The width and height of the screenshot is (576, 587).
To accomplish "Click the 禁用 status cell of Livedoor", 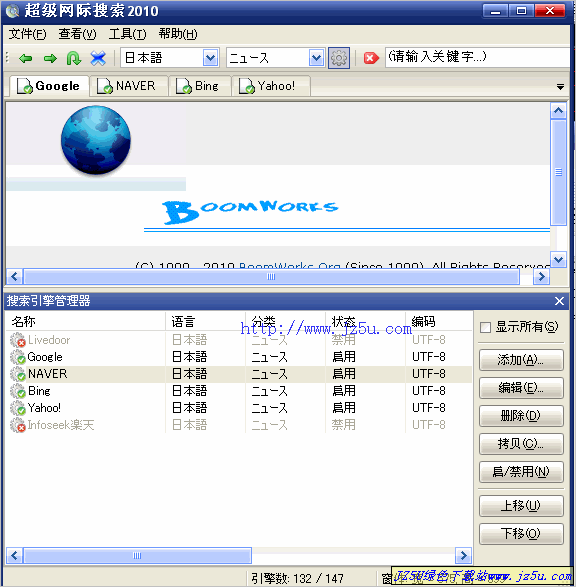I will click(343, 340).
